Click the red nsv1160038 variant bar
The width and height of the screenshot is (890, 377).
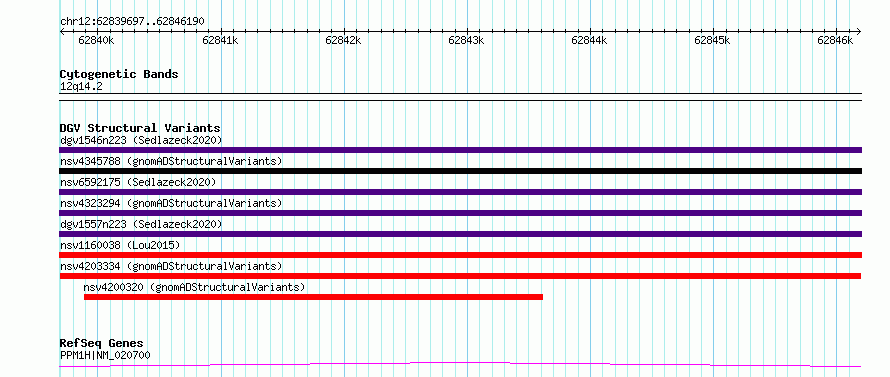point(460,255)
